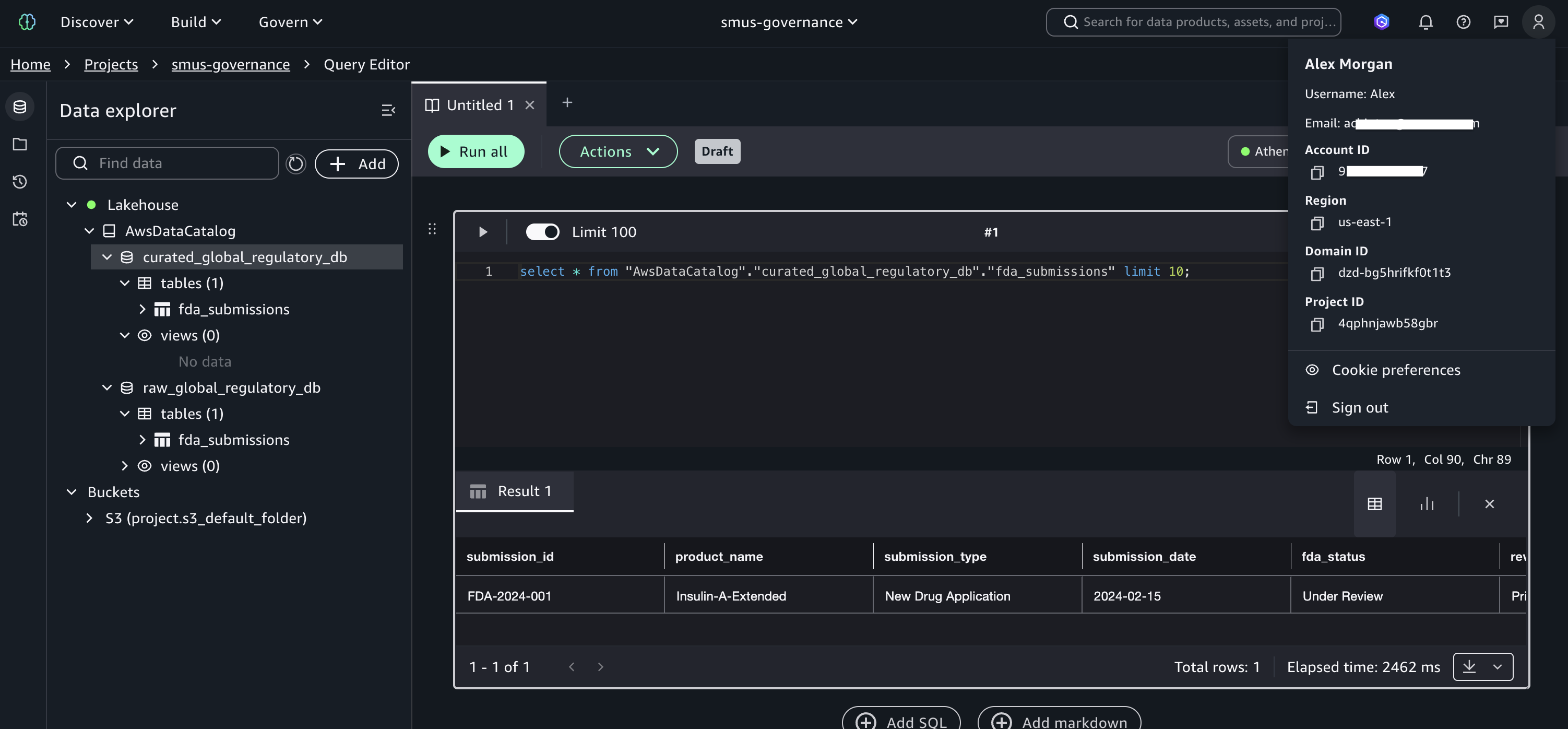The height and width of the screenshot is (729, 1568).
Task: Click the Athena connection selector
Action: click(x=1259, y=151)
